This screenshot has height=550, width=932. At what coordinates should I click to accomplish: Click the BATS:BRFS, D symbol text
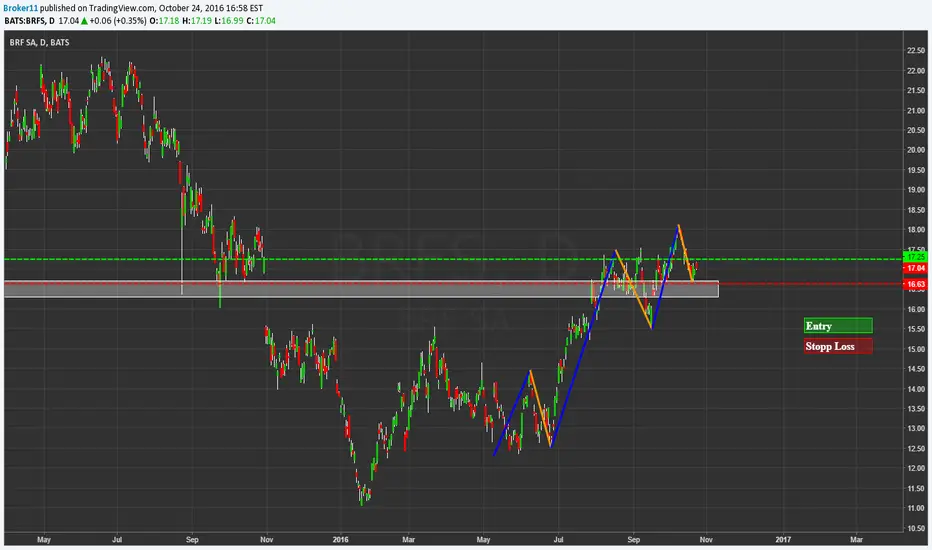pyautogui.click(x=30, y=21)
